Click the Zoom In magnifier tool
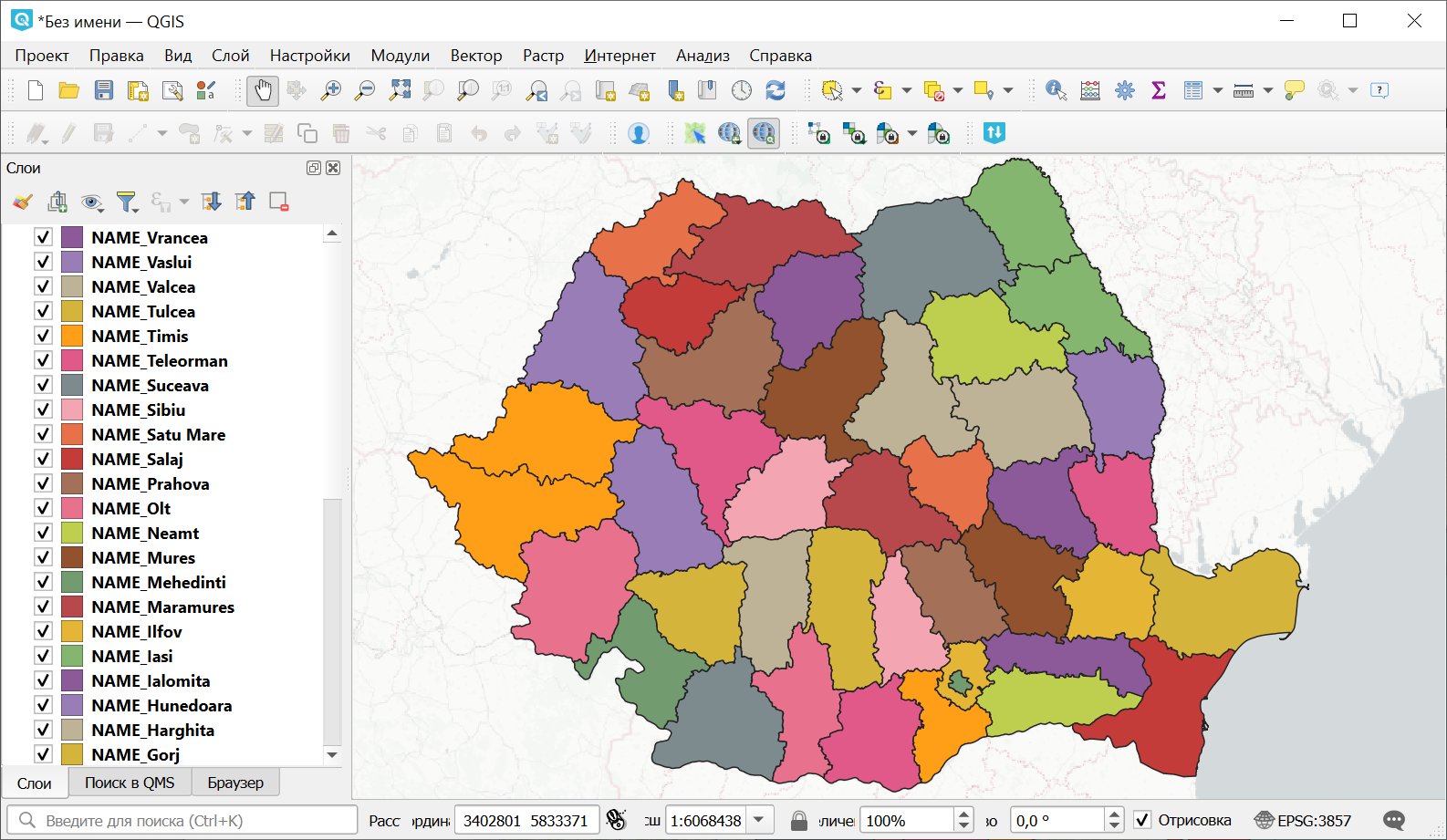This screenshot has width=1447, height=840. coord(330,90)
